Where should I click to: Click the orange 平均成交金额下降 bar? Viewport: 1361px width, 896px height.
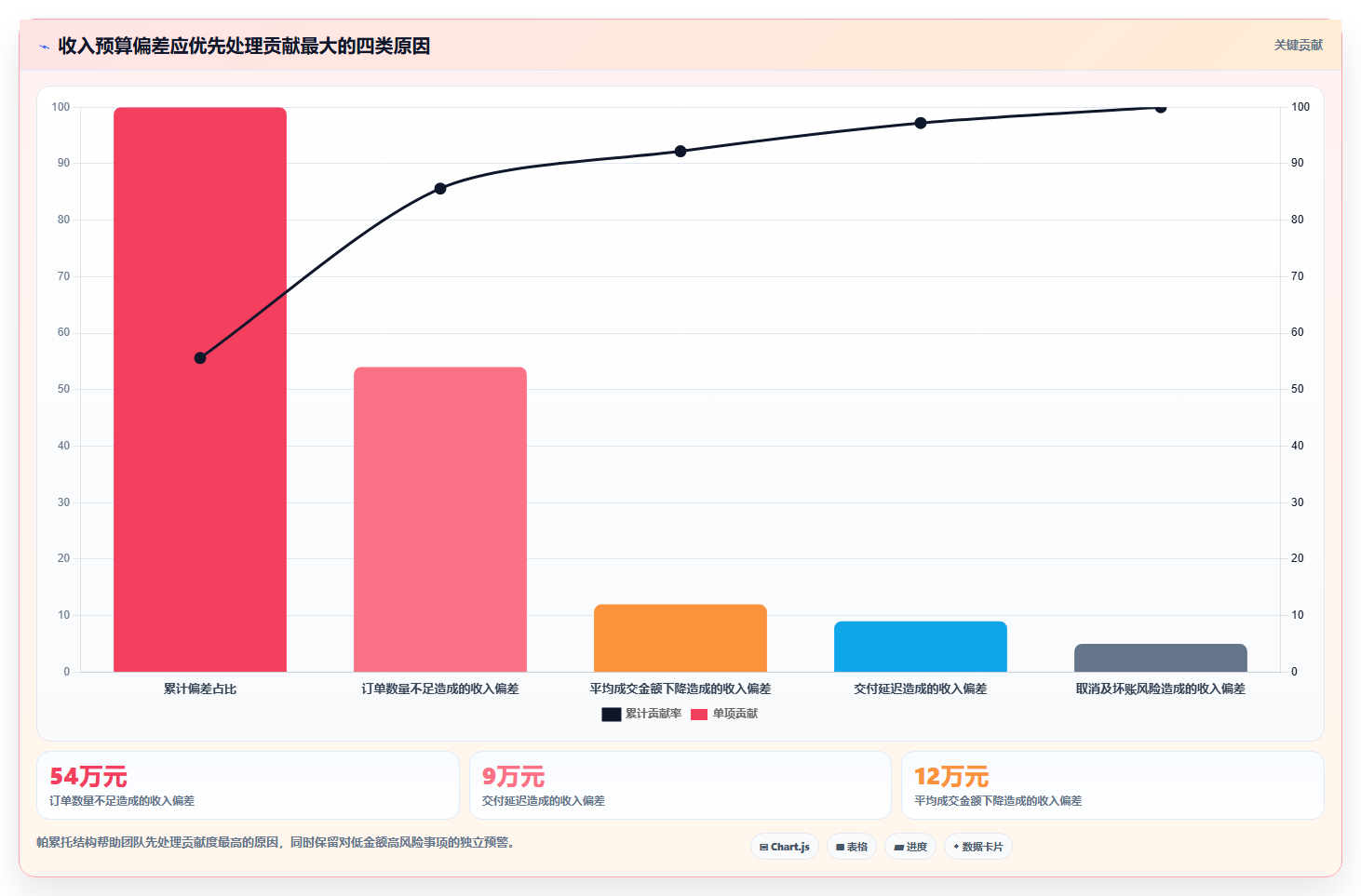[x=680, y=638]
